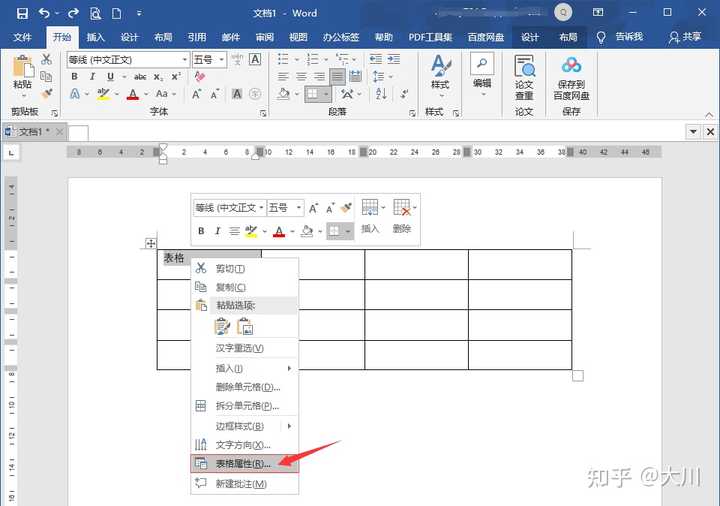Switch to the 插入 ribbon tab
The height and width of the screenshot is (506, 720).
click(96, 37)
